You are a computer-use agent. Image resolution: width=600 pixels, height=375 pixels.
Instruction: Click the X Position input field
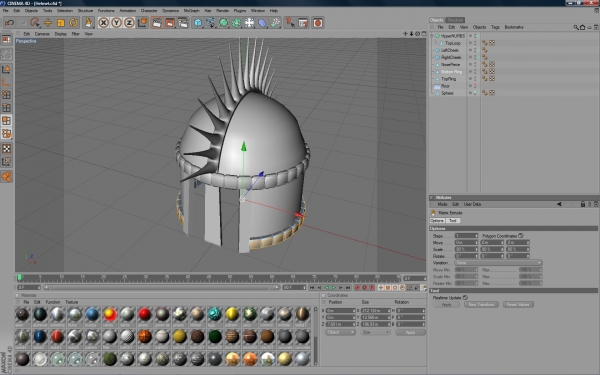coord(341,311)
